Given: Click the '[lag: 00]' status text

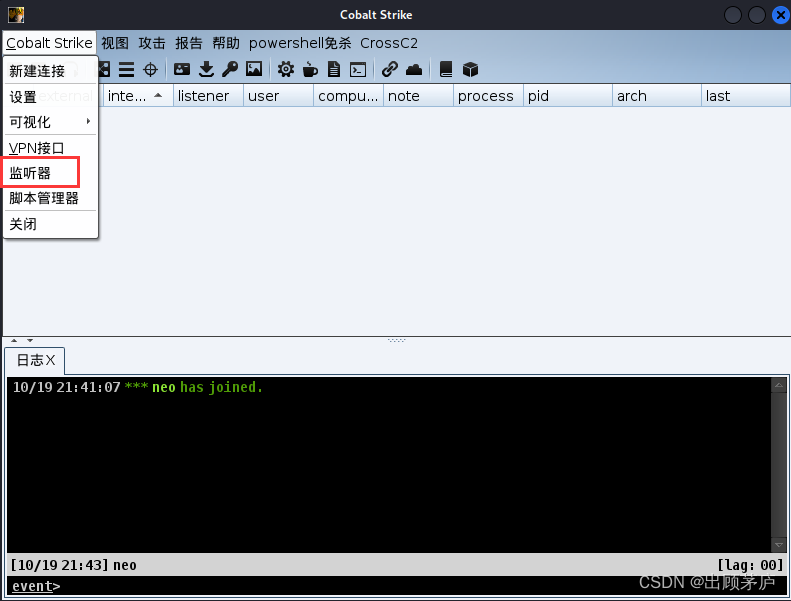Looking at the screenshot, I should click(751, 565).
